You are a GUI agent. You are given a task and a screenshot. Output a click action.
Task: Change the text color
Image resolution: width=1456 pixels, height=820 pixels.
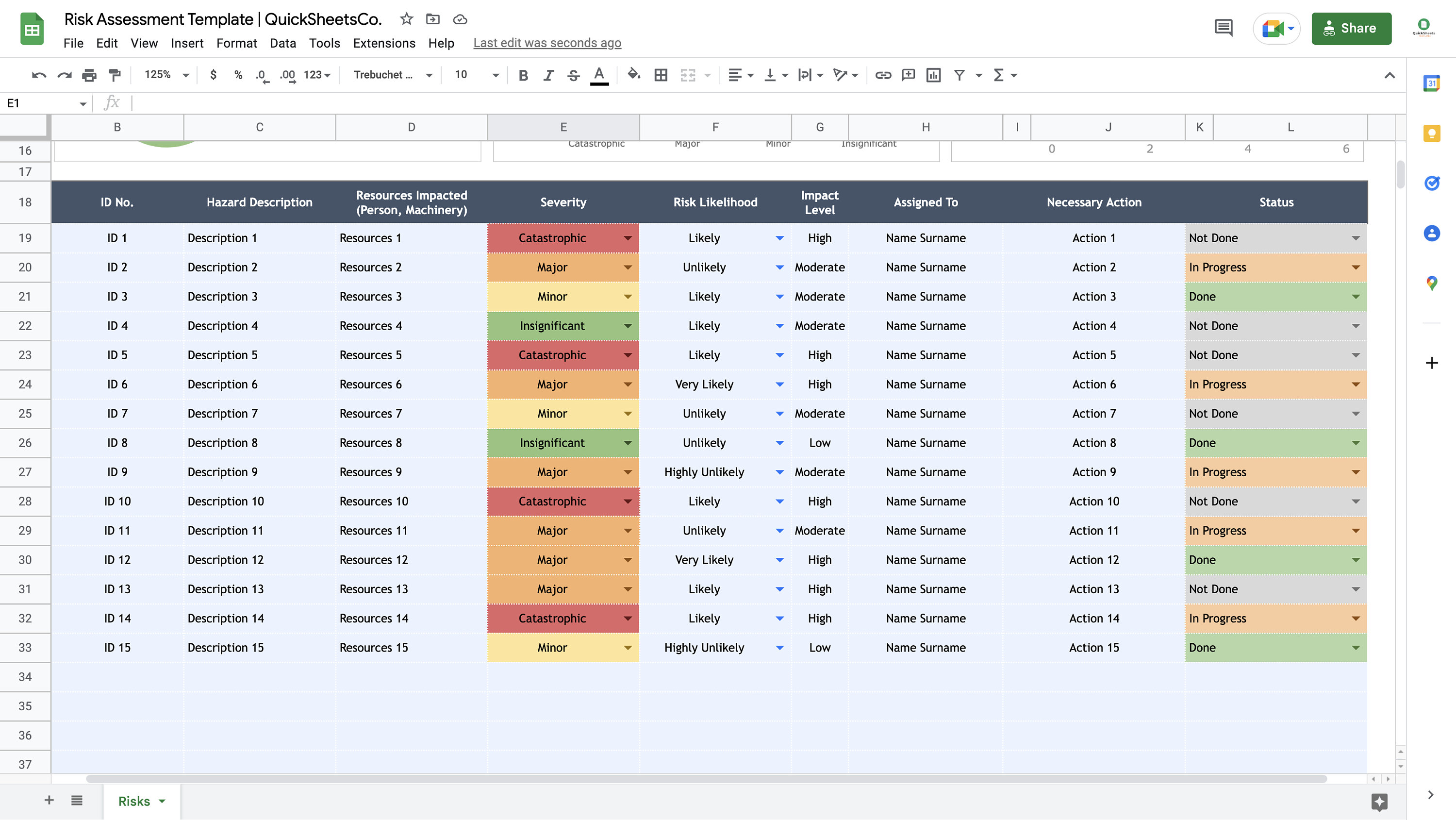599,75
